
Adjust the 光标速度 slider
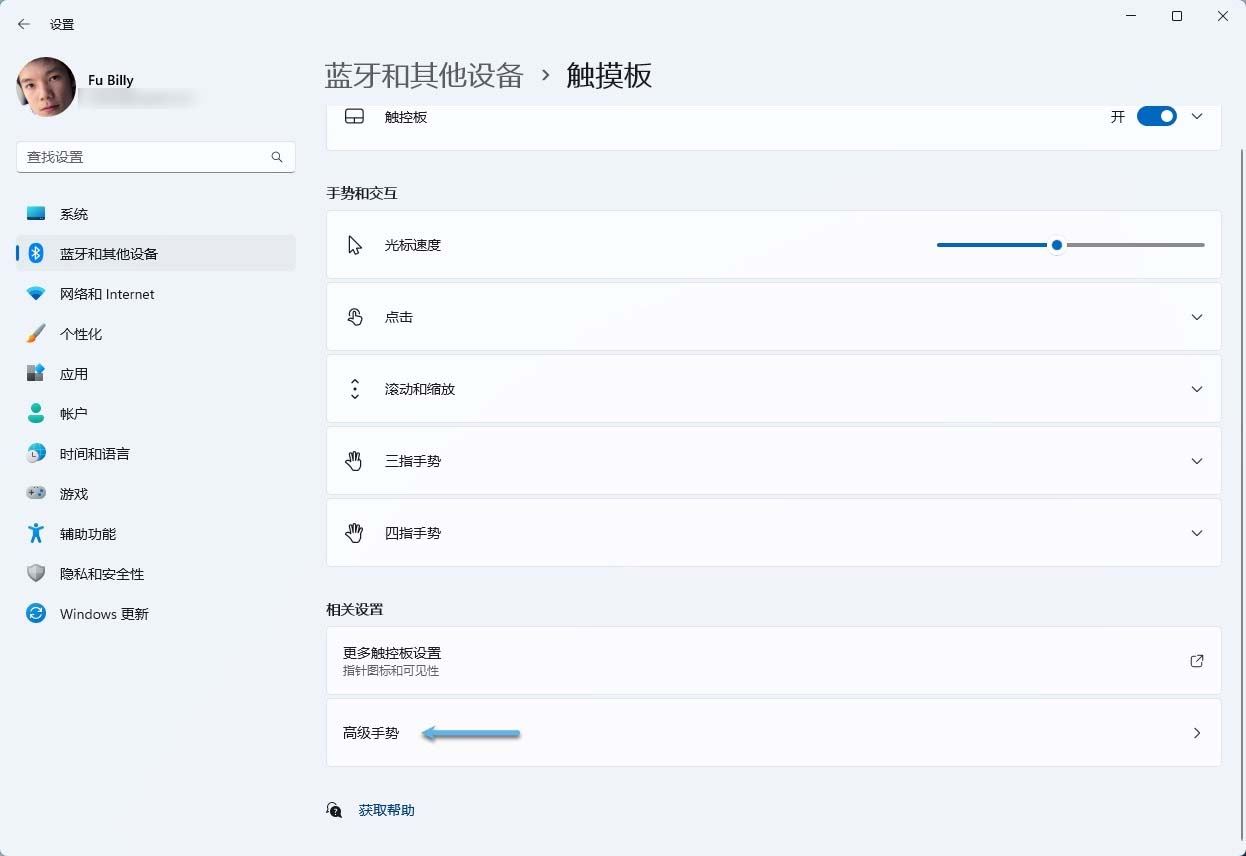[x=1056, y=244]
